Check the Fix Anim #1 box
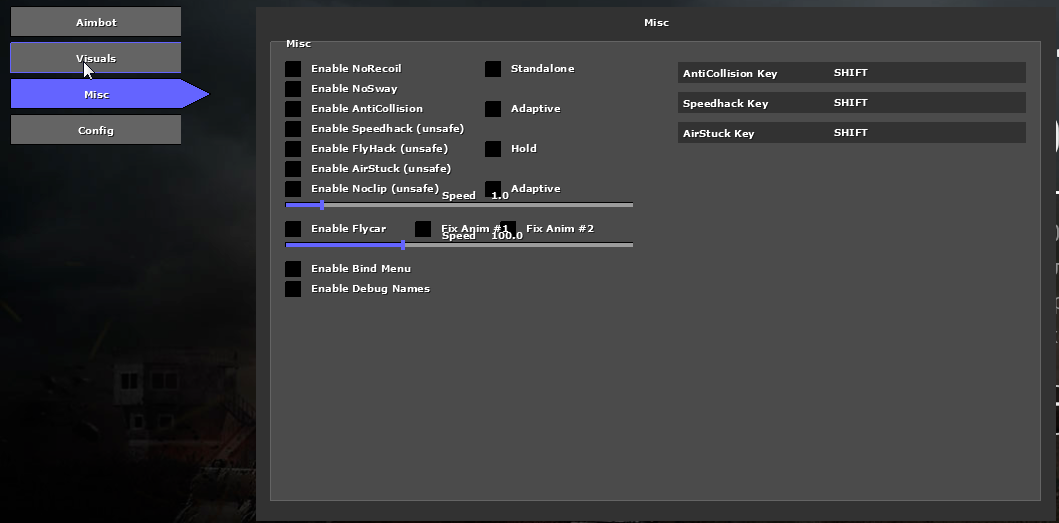Screen dimensions: 1059x523 (x=423, y=228)
